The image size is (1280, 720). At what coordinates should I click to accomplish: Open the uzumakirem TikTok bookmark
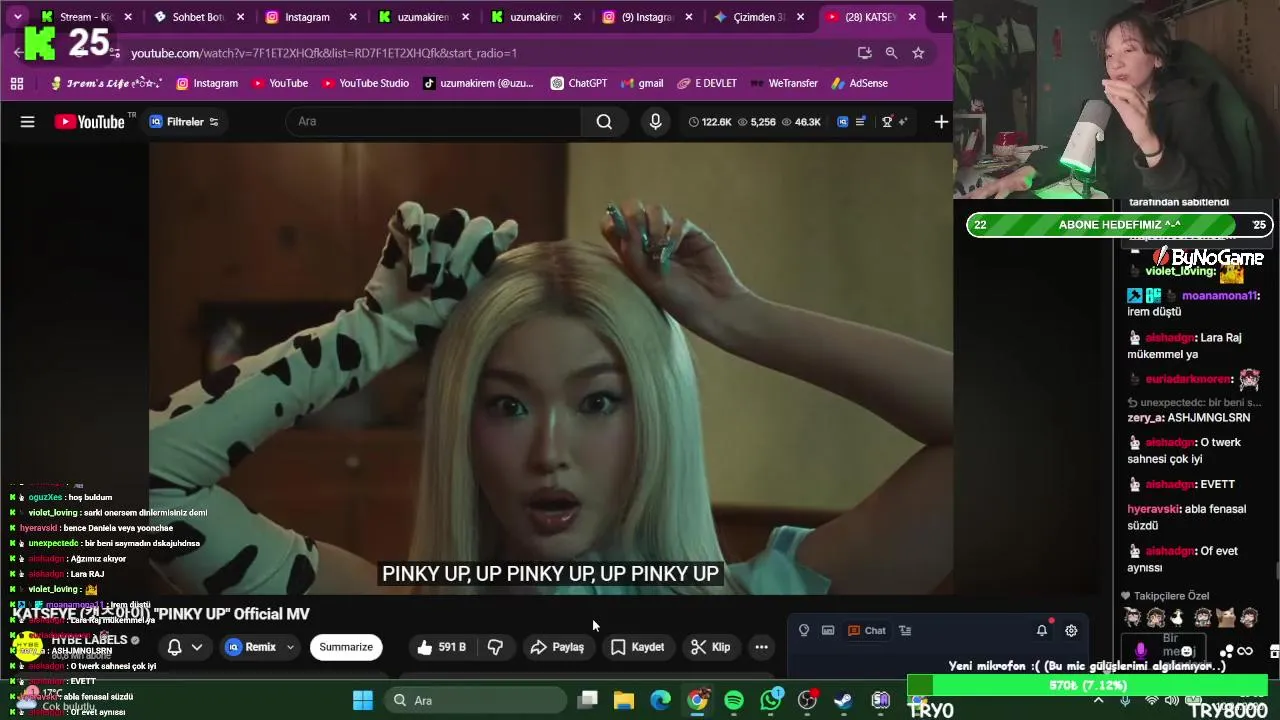478,83
